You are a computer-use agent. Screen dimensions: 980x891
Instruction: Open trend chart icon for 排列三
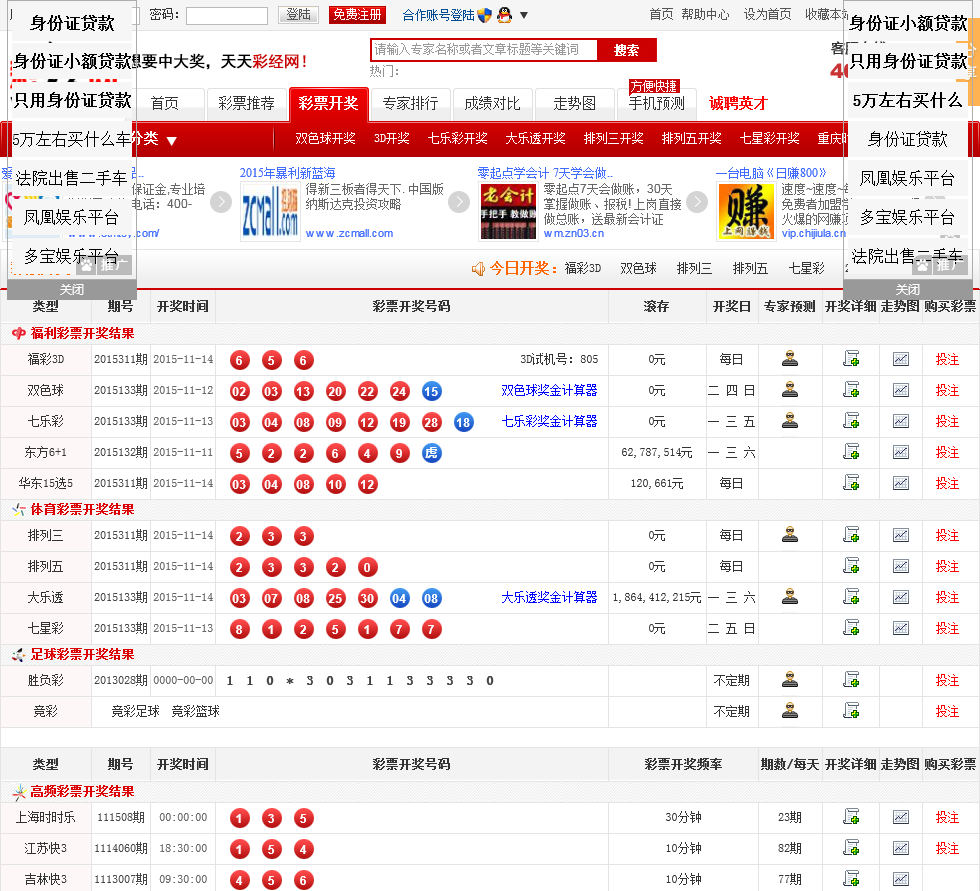(901, 535)
